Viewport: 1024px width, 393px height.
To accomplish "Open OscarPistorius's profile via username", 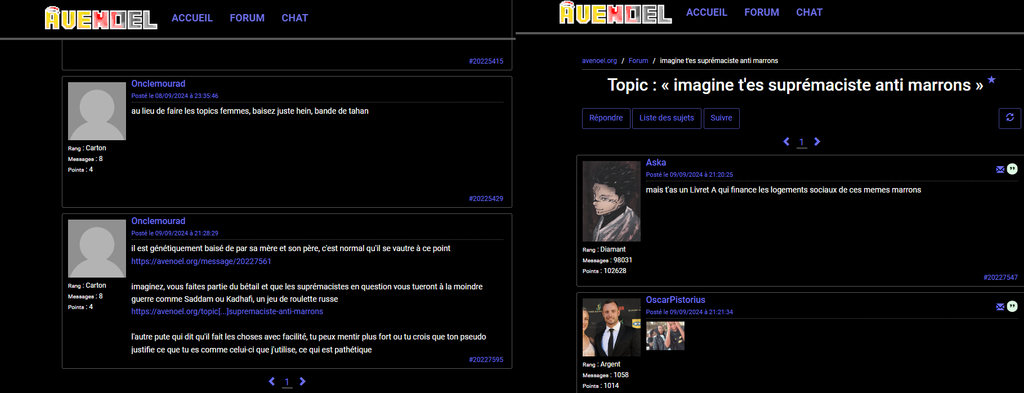I will 675,300.
